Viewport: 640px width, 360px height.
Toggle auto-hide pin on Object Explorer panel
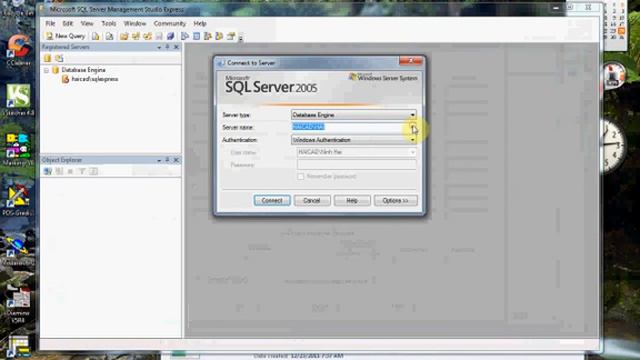click(167, 160)
